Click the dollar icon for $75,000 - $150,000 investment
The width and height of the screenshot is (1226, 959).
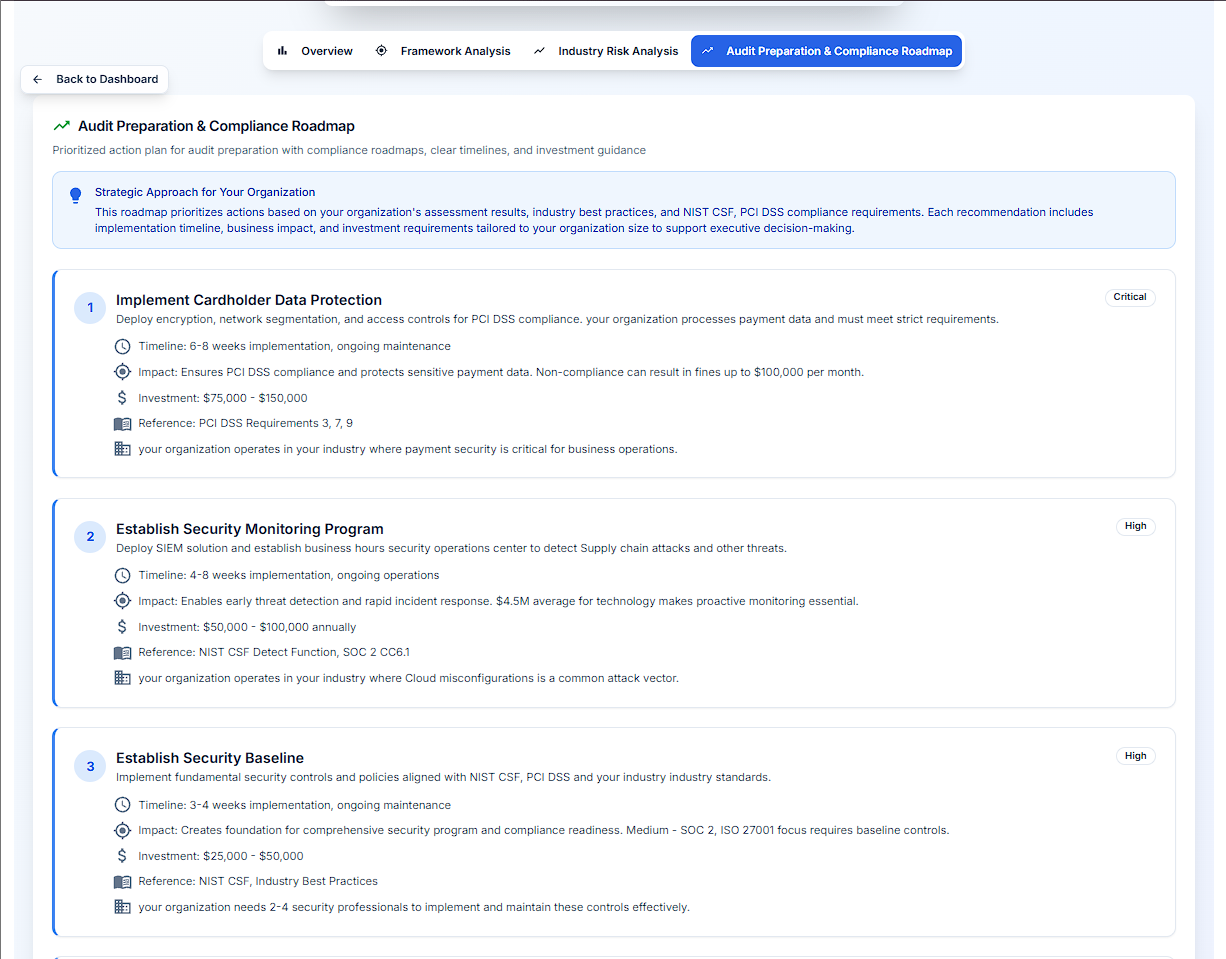coord(122,398)
